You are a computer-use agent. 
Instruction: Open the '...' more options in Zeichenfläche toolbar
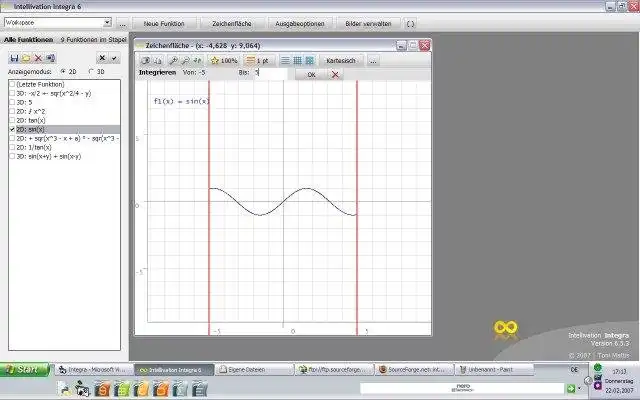click(x=373, y=61)
